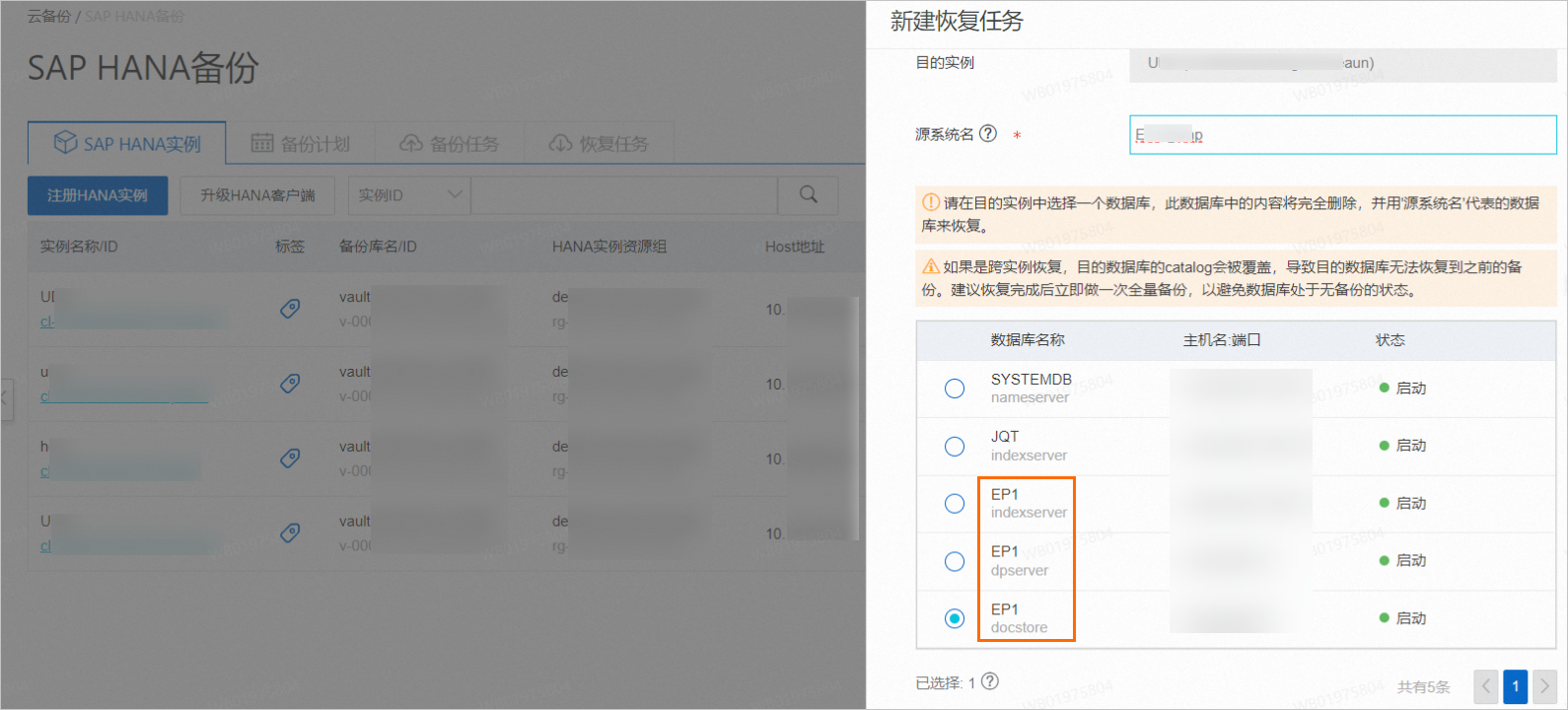Select page 1 in pagination
This screenshot has width=1568, height=710.
pos(1516,686)
